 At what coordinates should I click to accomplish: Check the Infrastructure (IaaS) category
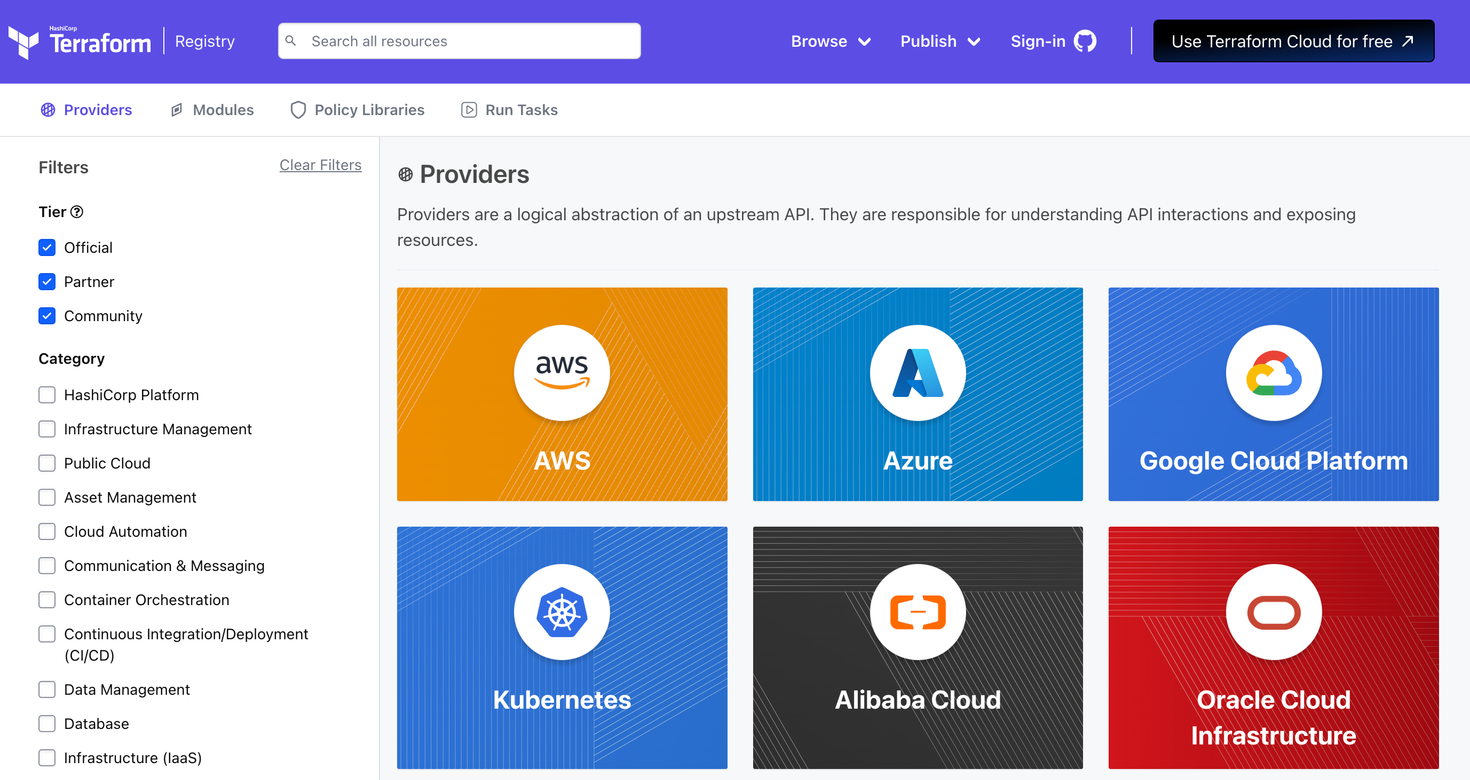(47, 758)
